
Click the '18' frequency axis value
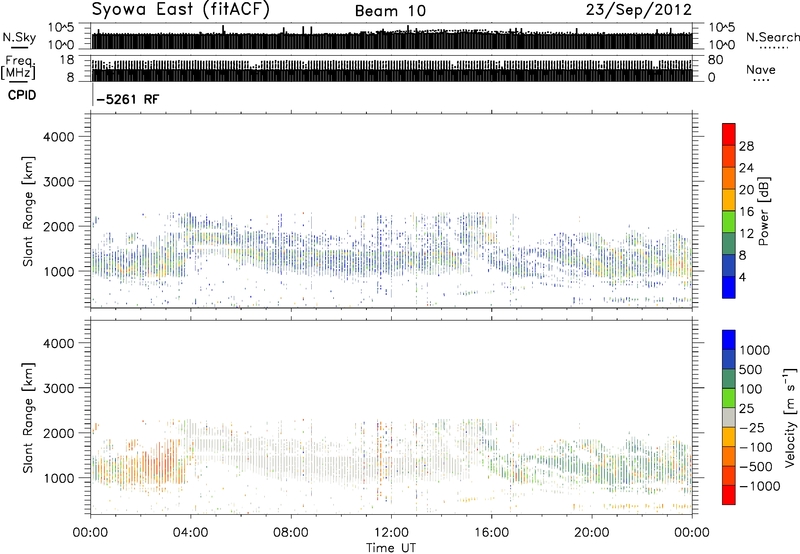(67, 60)
